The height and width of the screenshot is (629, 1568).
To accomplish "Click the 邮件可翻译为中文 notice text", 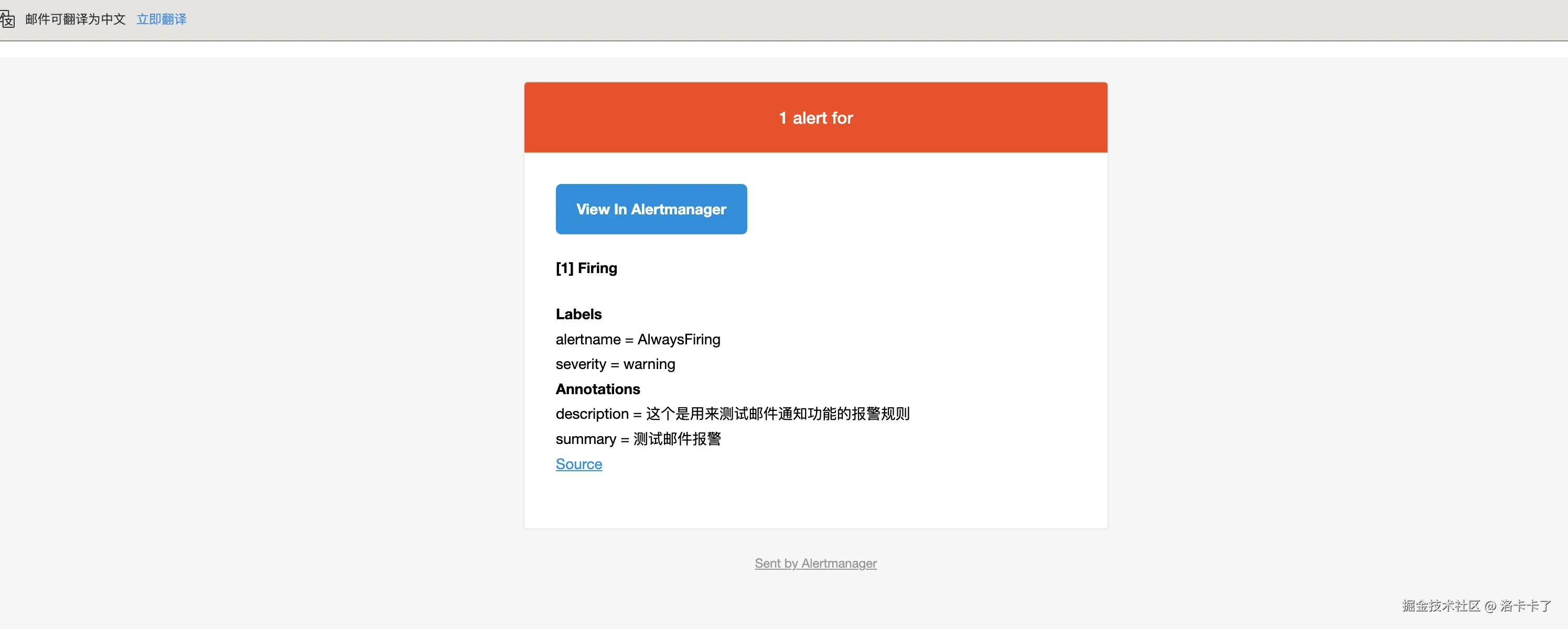I will 76,19.
